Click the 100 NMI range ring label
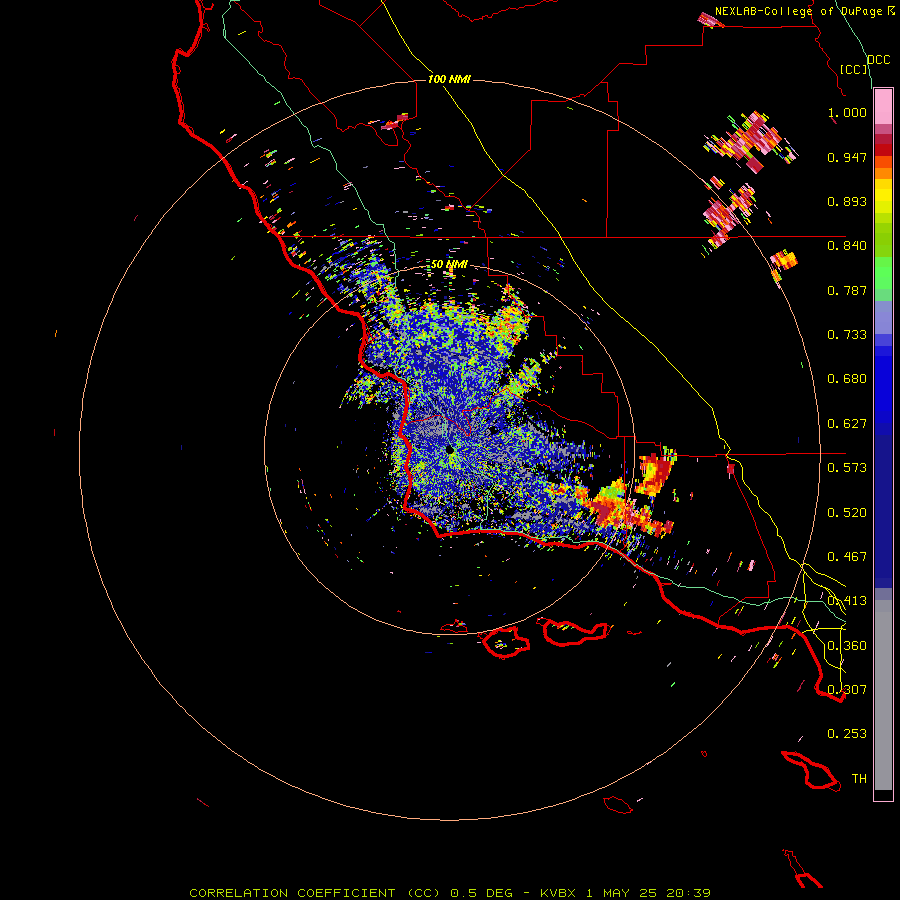Viewport: 900px width, 900px height. [x=449, y=79]
